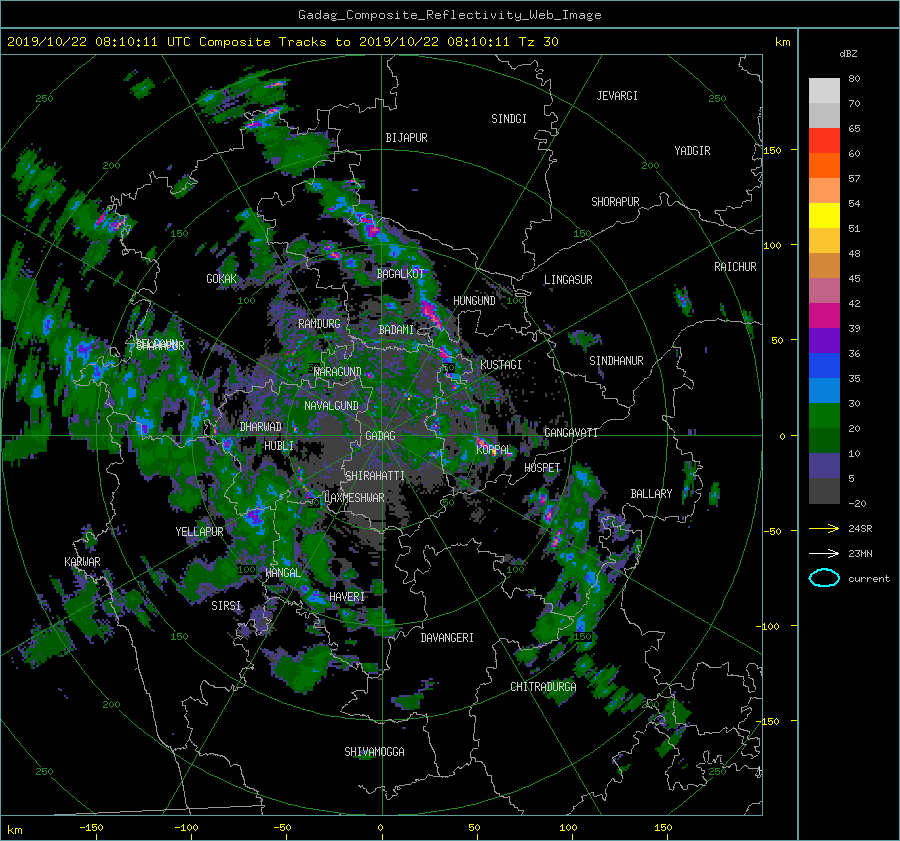
Task: Click the cyan current-track ellipse icon
Action: (x=824, y=578)
